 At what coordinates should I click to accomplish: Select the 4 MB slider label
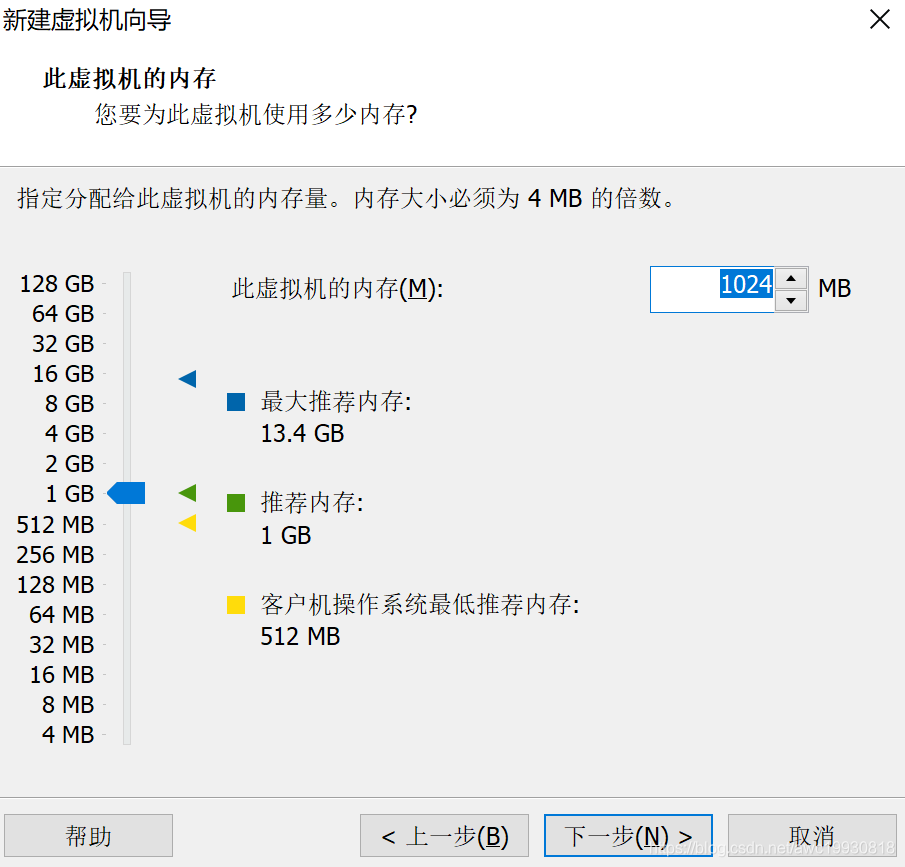[68, 735]
